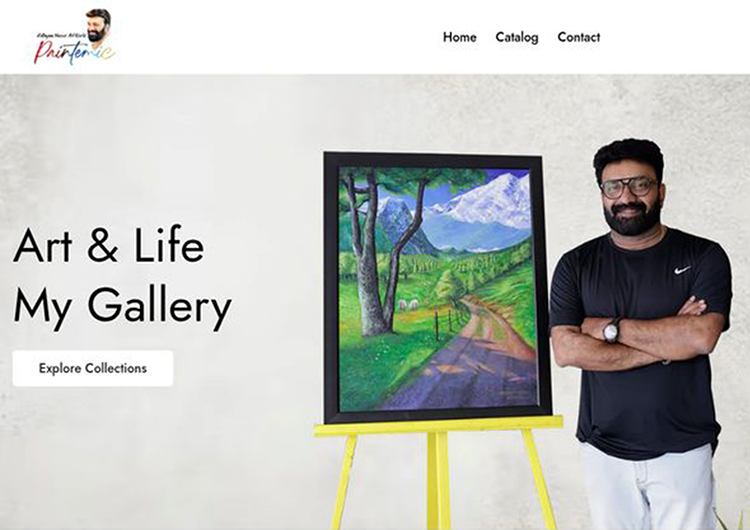Image resolution: width=750 pixels, height=530 pixels.
Task: Click the man's eyeglasses
Action: point(628,187)
